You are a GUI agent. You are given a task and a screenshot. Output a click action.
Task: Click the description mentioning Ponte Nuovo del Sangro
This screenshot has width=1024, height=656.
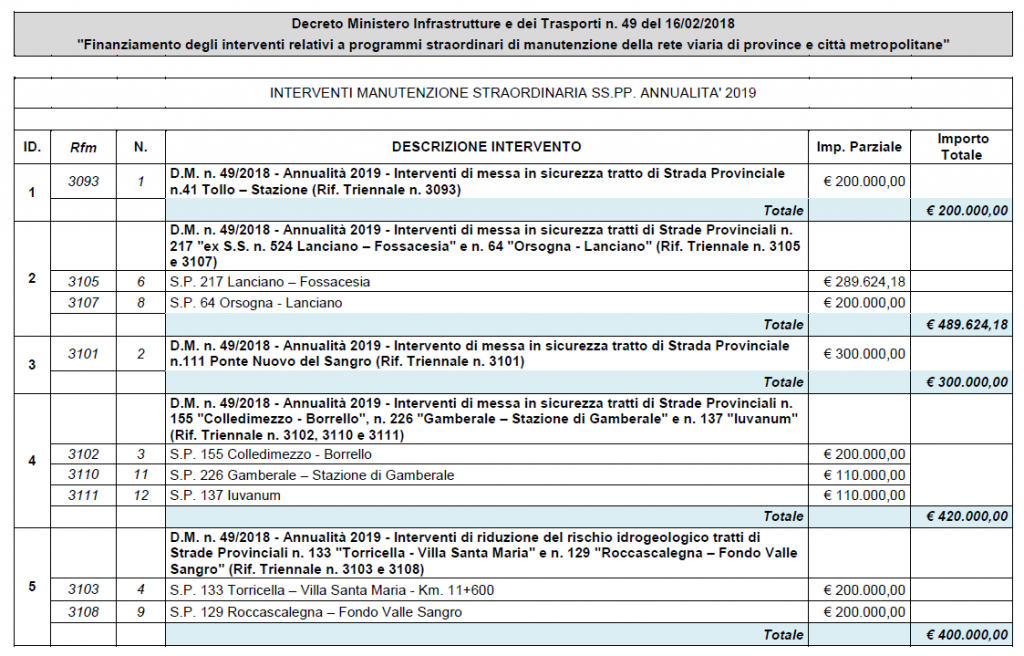point(478,353)
